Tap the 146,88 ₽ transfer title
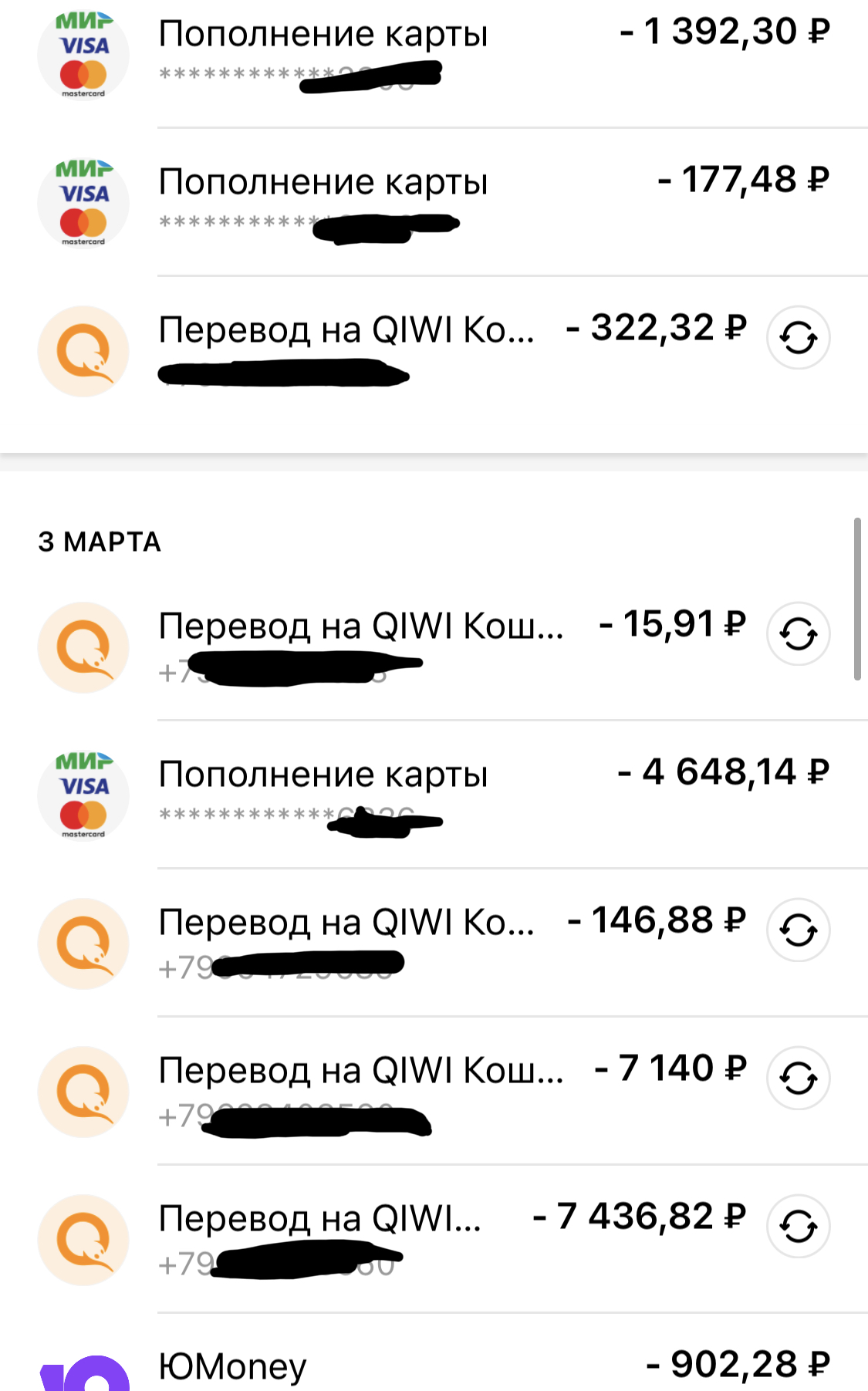This screenshot has height=1391, width=868. pos(346,923)
